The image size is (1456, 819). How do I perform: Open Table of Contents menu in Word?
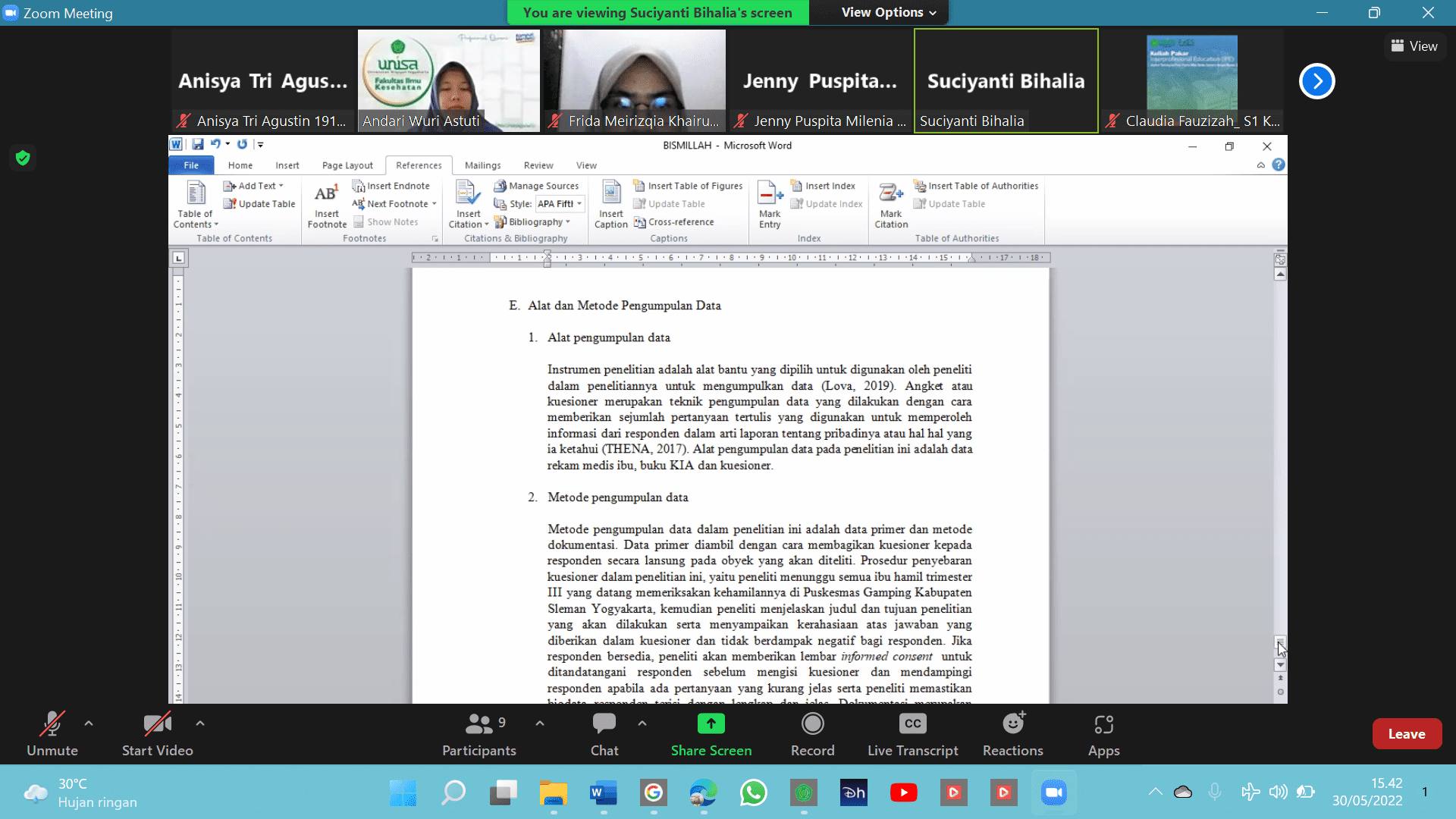pos(196,205)
